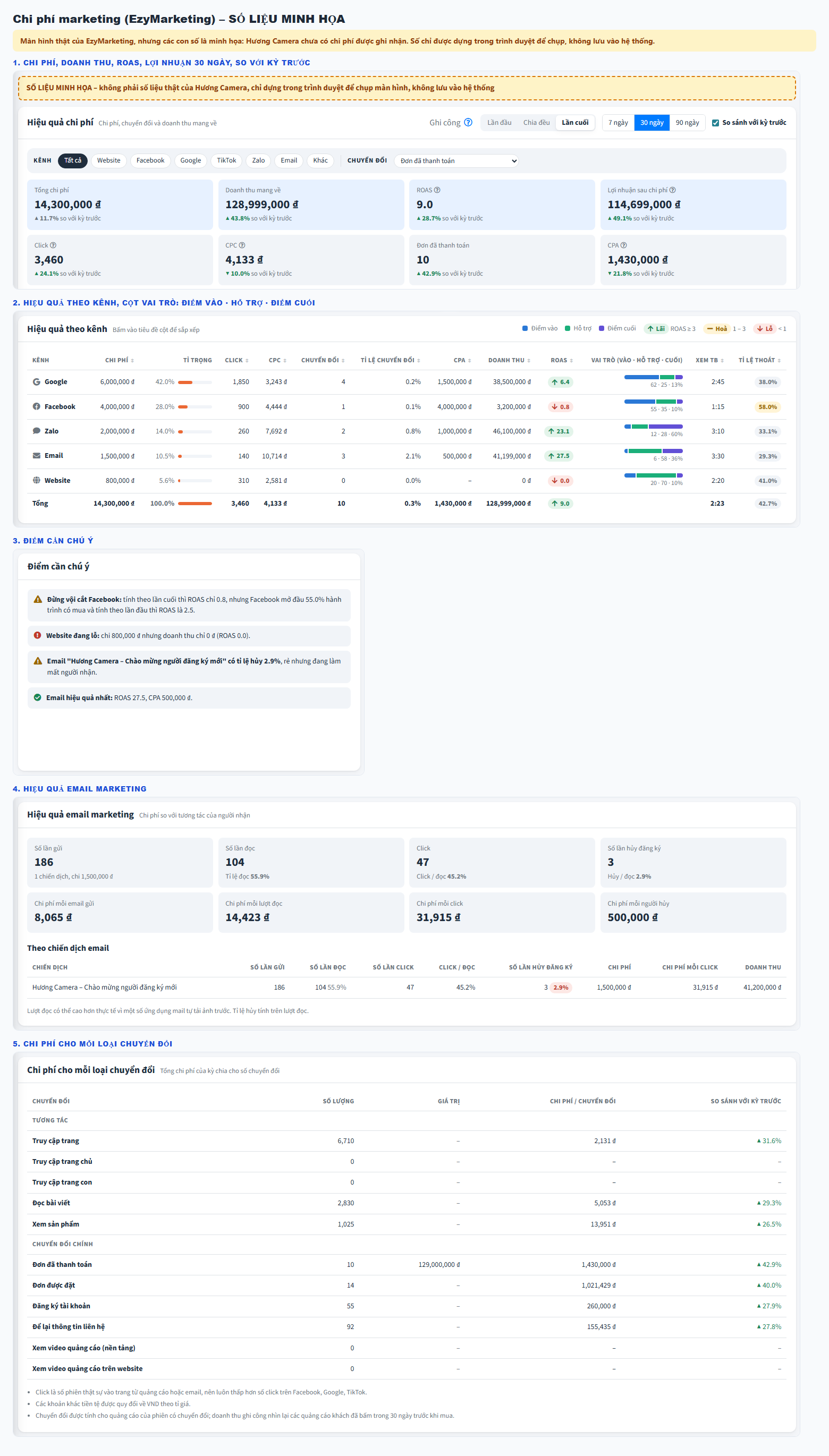Switch to 30 ngày period tab

click(652, 122)
